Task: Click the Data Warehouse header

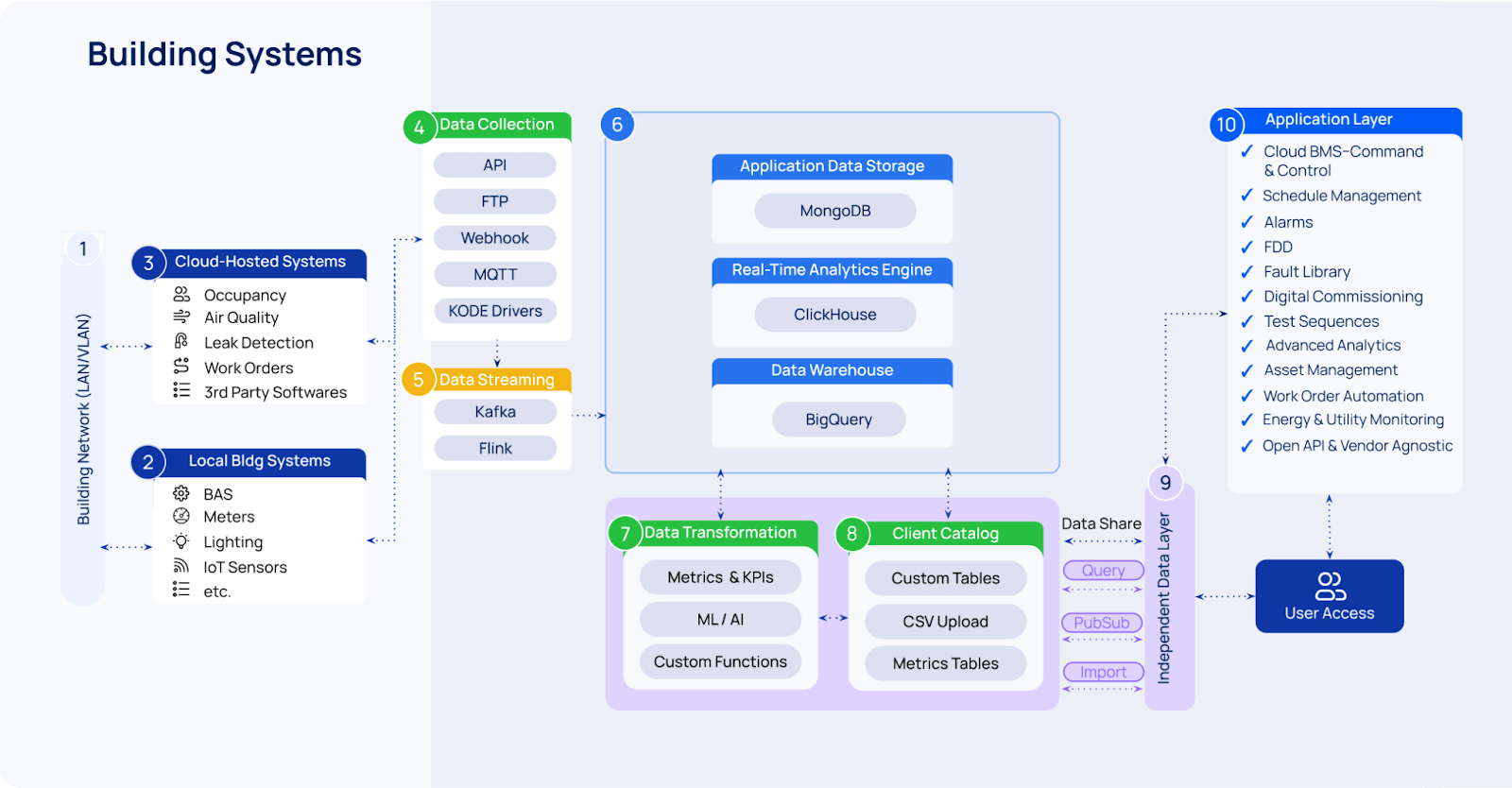Action: pyautogui.click(x=833, y=370)
